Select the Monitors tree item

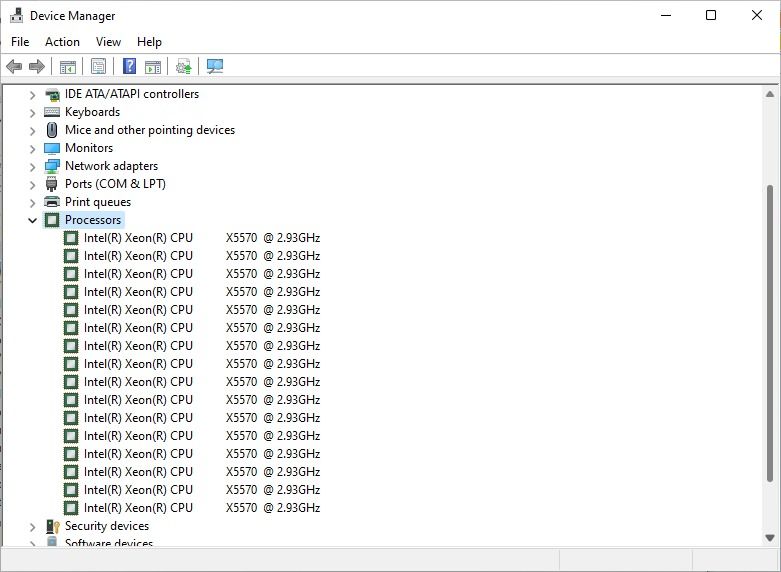[88, 148]
